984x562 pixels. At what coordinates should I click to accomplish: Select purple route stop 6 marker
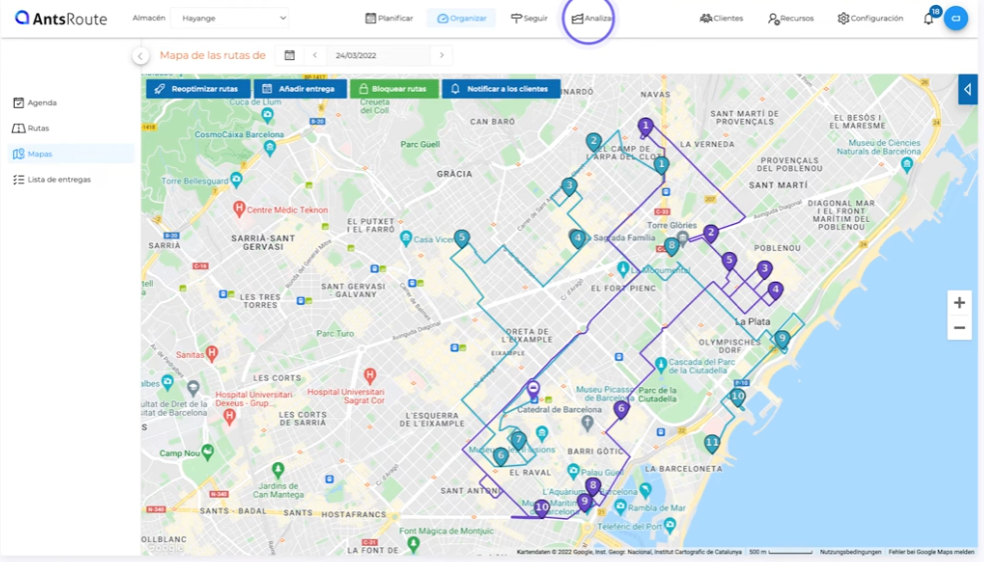(621, 410)
